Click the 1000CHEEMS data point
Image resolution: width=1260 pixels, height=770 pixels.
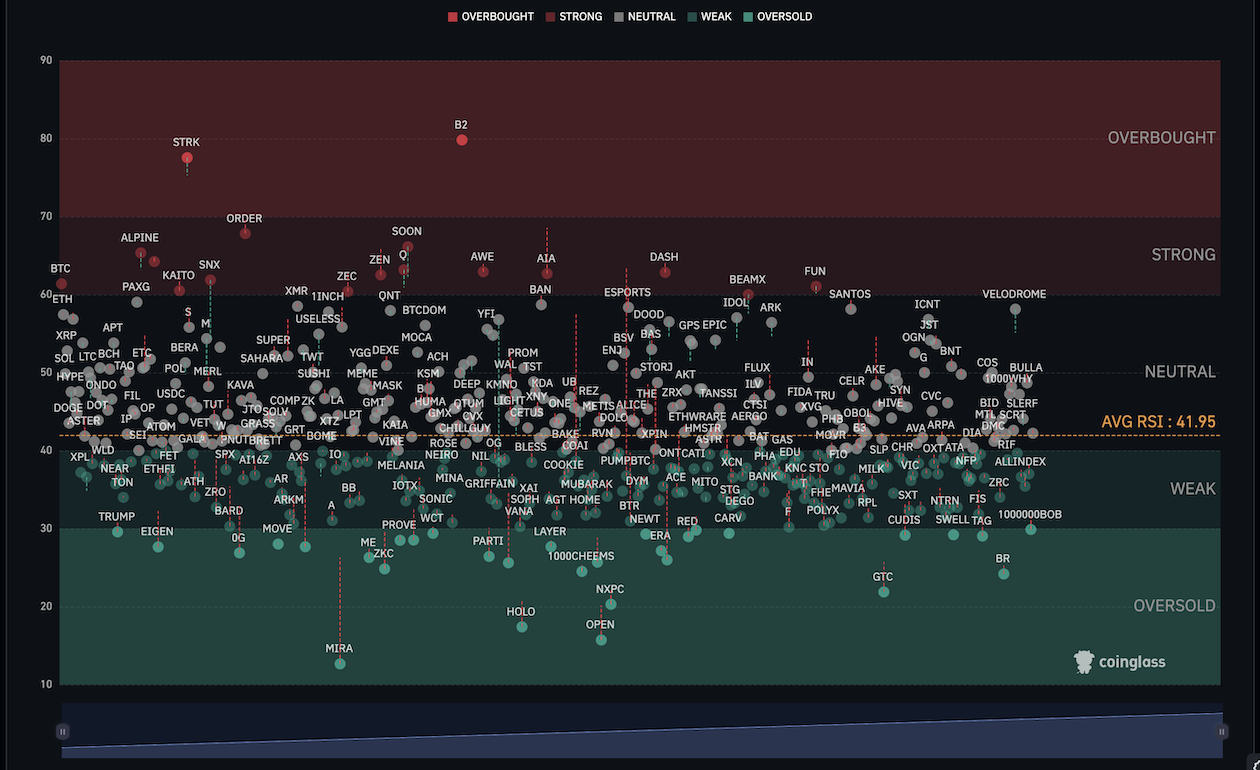[580, 570]
